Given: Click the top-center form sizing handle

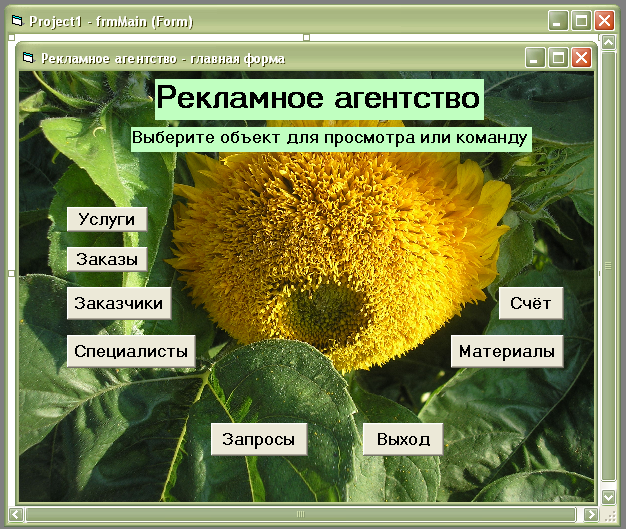Looking at the screenshot, I should pos(306,38).
